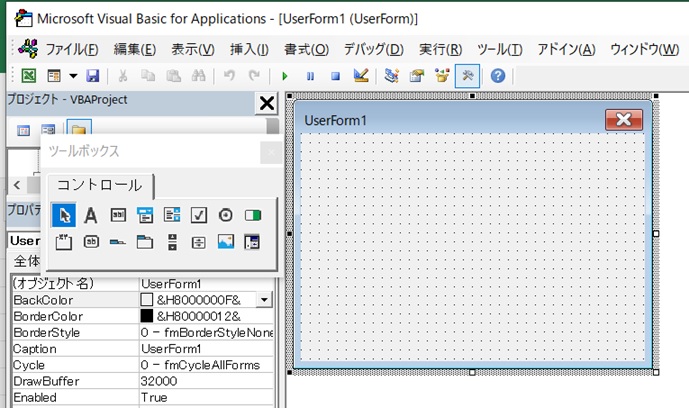
Task: Choose the CommandButton tool in toolbox
Action: (91, 242)
